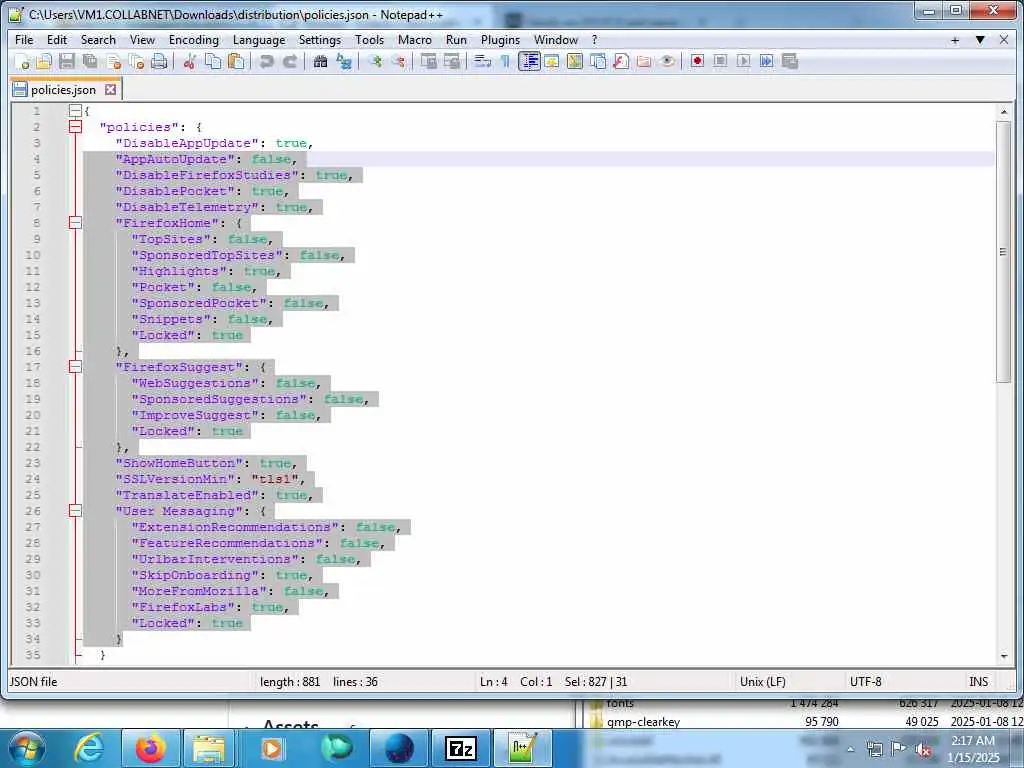
Task: Click the Close All toolbar icon
Action: tap(136, 61)
